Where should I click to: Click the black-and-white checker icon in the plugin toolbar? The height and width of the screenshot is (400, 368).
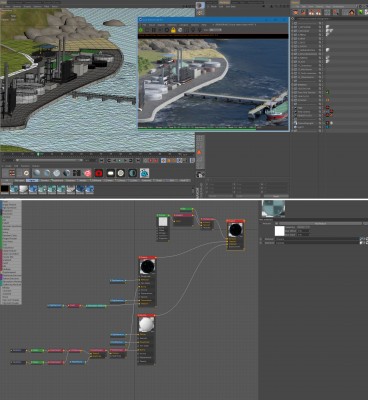click(77, 173)
